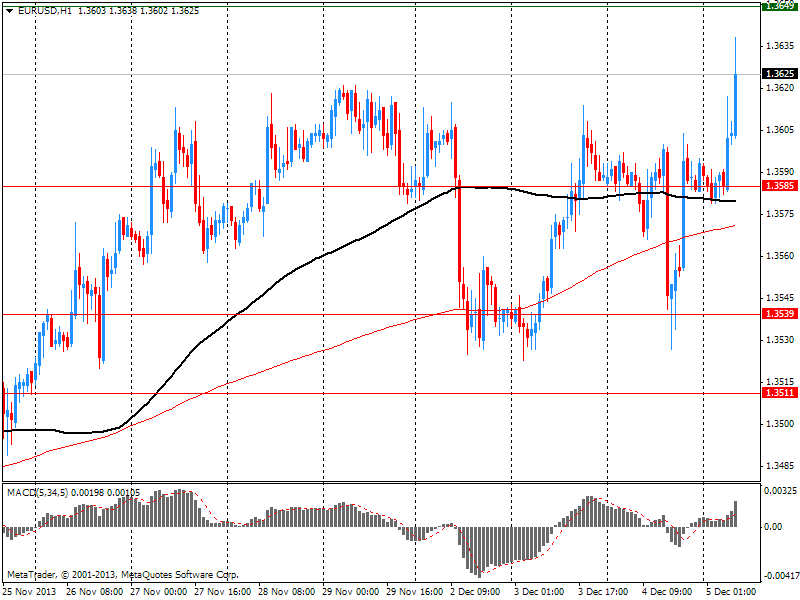Screen dimensions: 800x600
Task: Click the 1.3635 value on price scale
Action: point(779,46)
